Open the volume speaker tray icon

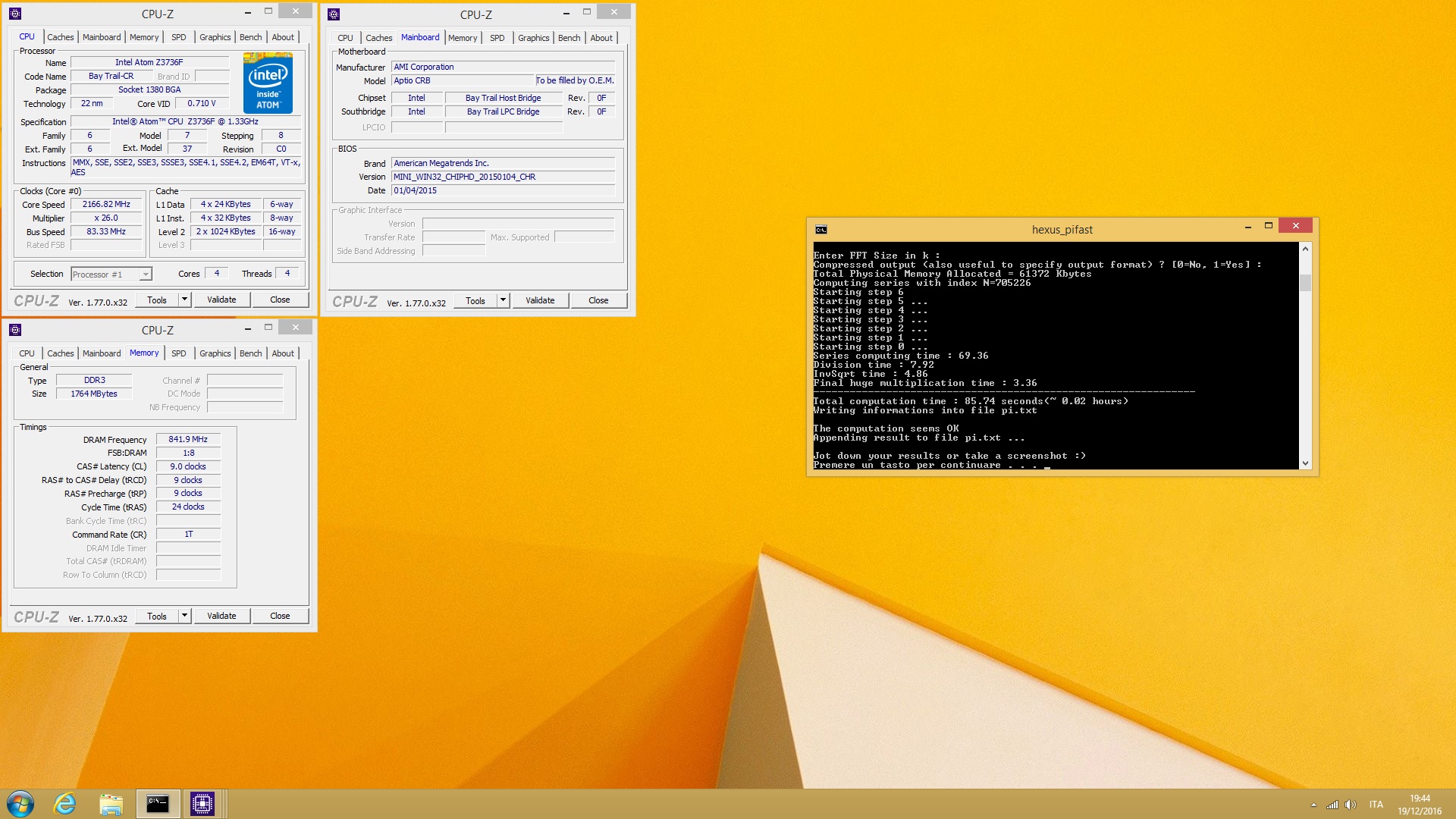[1351, 805]
